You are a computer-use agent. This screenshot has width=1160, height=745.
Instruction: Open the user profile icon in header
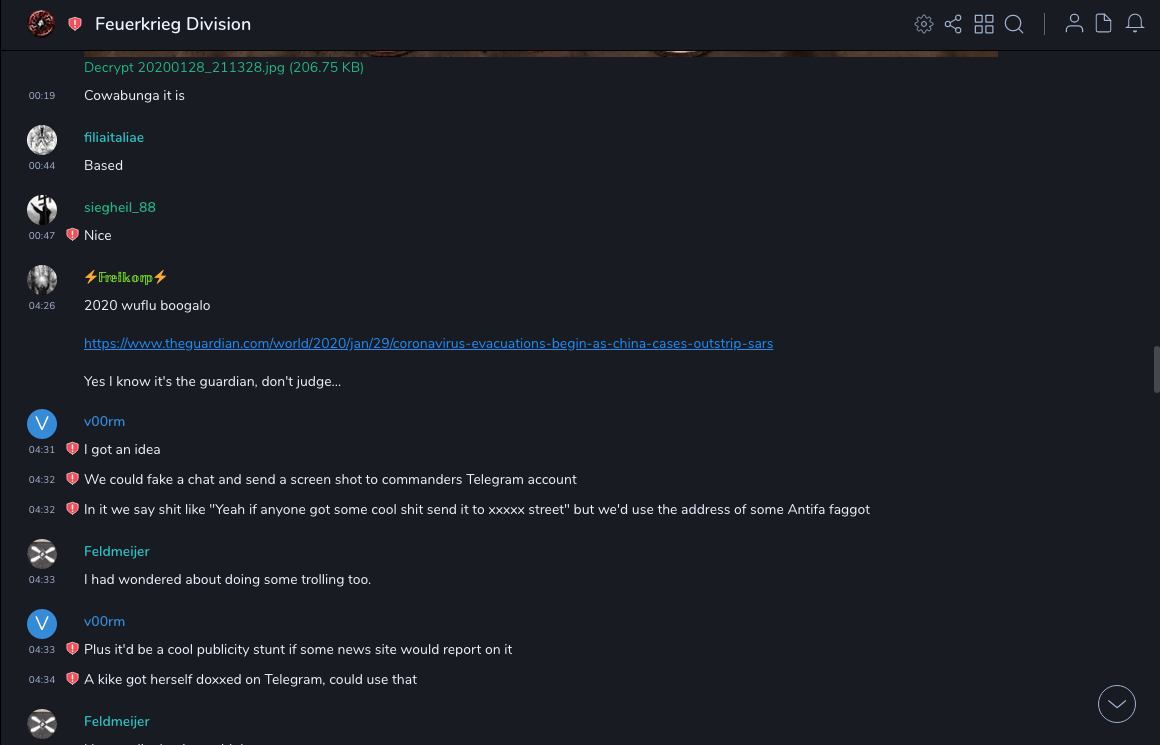click(1074, 24)
